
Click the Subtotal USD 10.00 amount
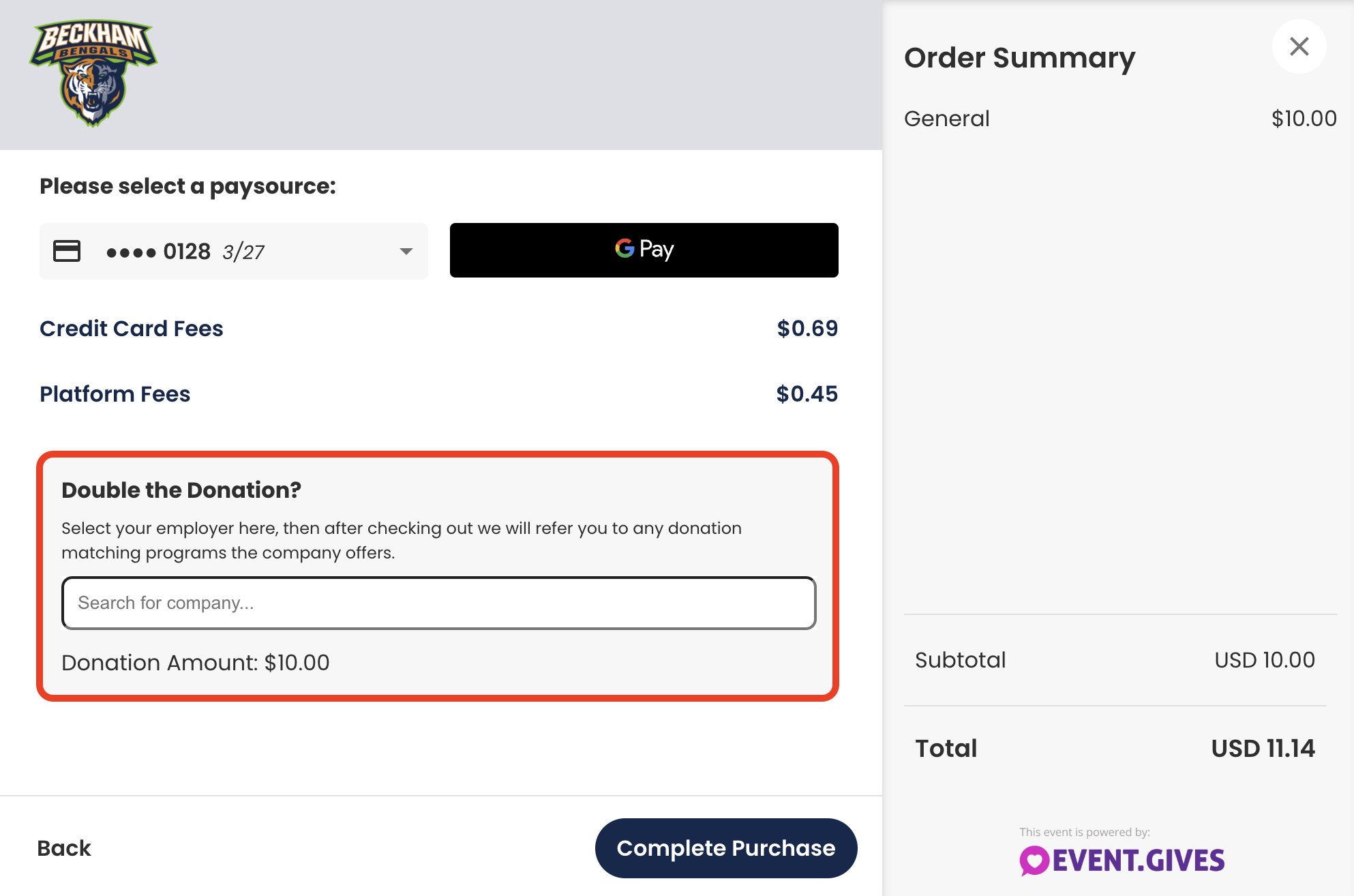[x=1264, y=660]
